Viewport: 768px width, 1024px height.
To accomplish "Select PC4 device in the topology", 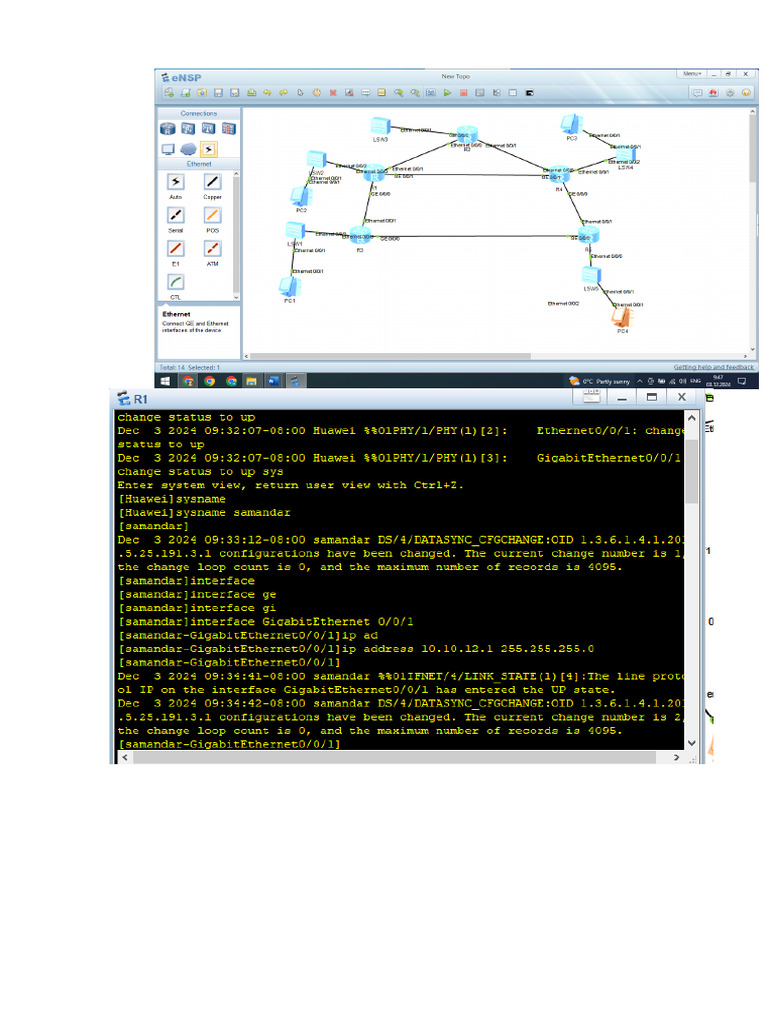I will pyautogui.click(x=622, y=317).
